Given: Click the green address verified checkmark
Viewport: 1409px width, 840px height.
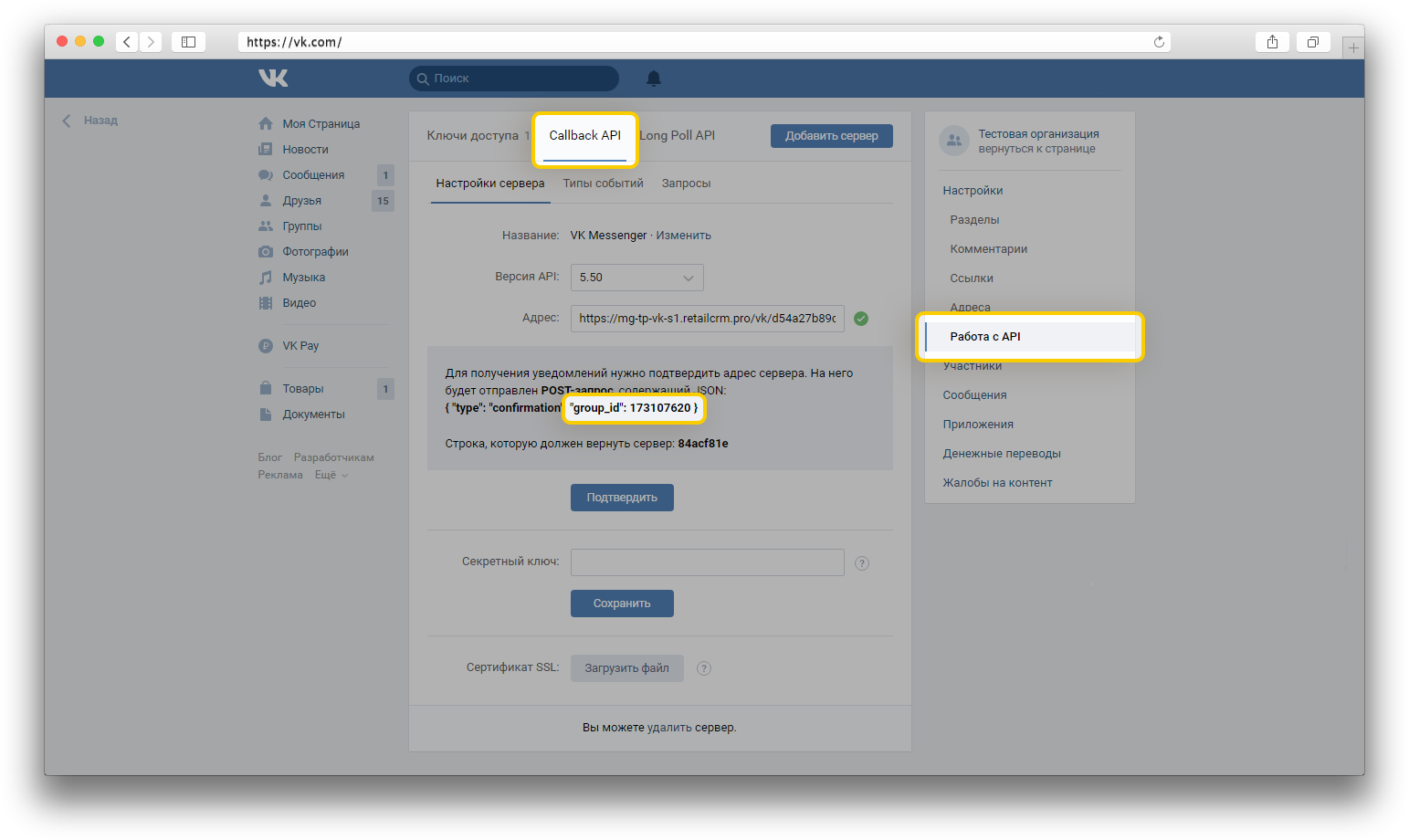Looking at the screenshot, I should 861,319.
